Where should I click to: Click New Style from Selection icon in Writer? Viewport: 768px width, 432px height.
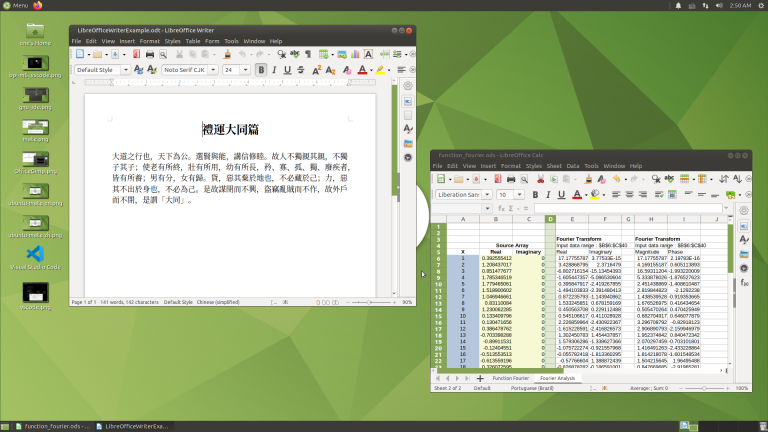pyautogui.click(x=152, y=70)
